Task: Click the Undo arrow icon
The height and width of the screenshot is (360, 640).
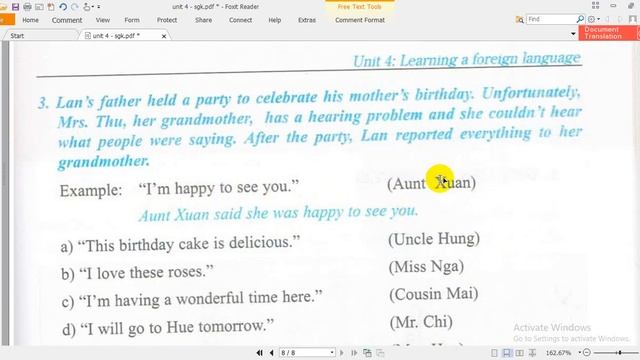Action: point(63,7)
